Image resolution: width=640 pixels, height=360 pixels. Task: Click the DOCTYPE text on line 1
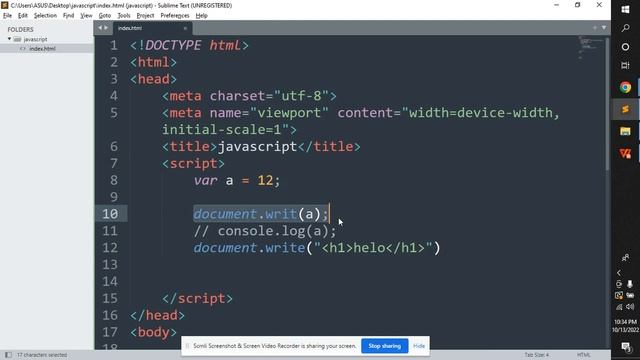point(173,45)
